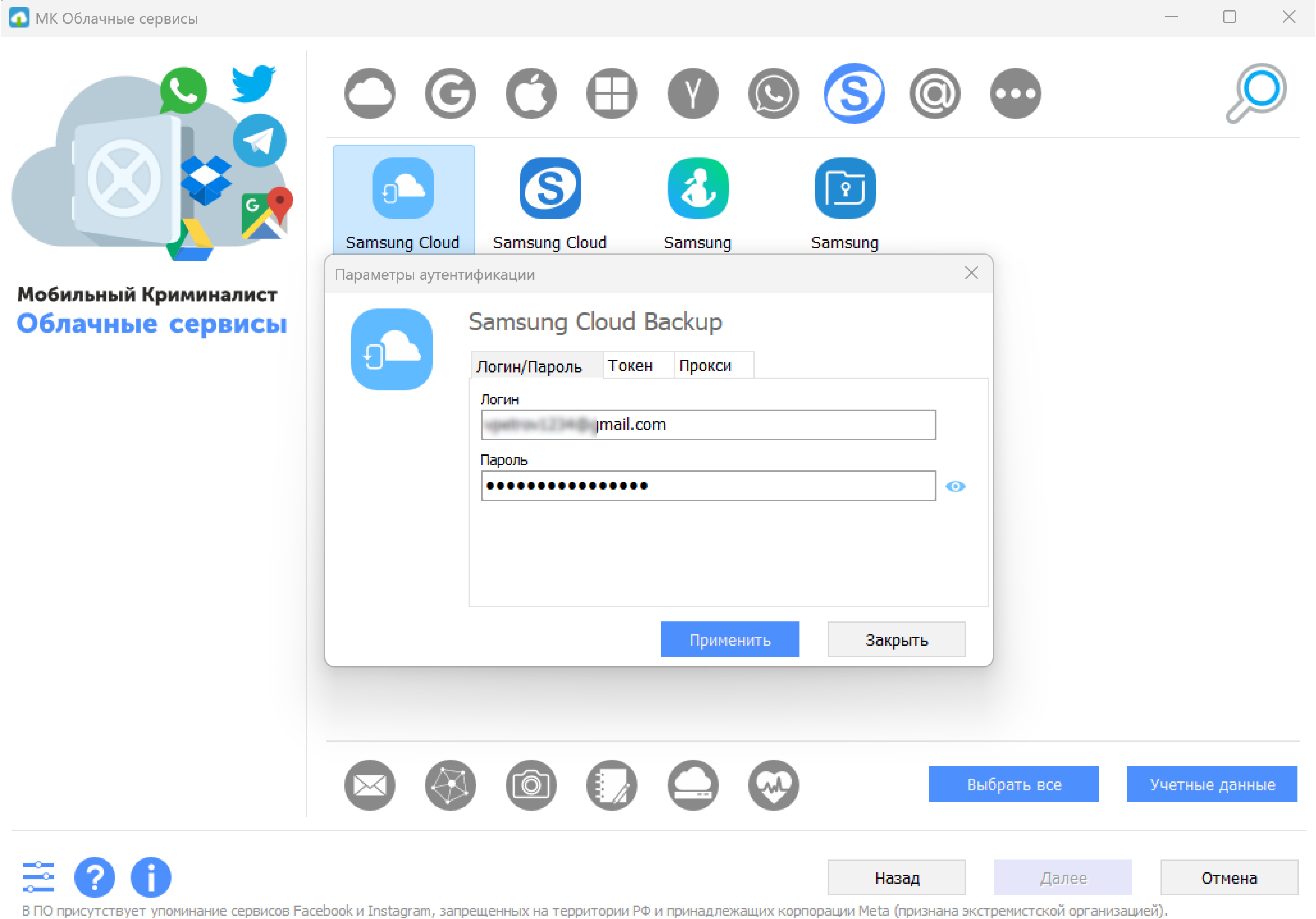Filter by social network graph icon
Image resolution: width=1316 pixels, height=919 pixels.
(x=451, y=786)
